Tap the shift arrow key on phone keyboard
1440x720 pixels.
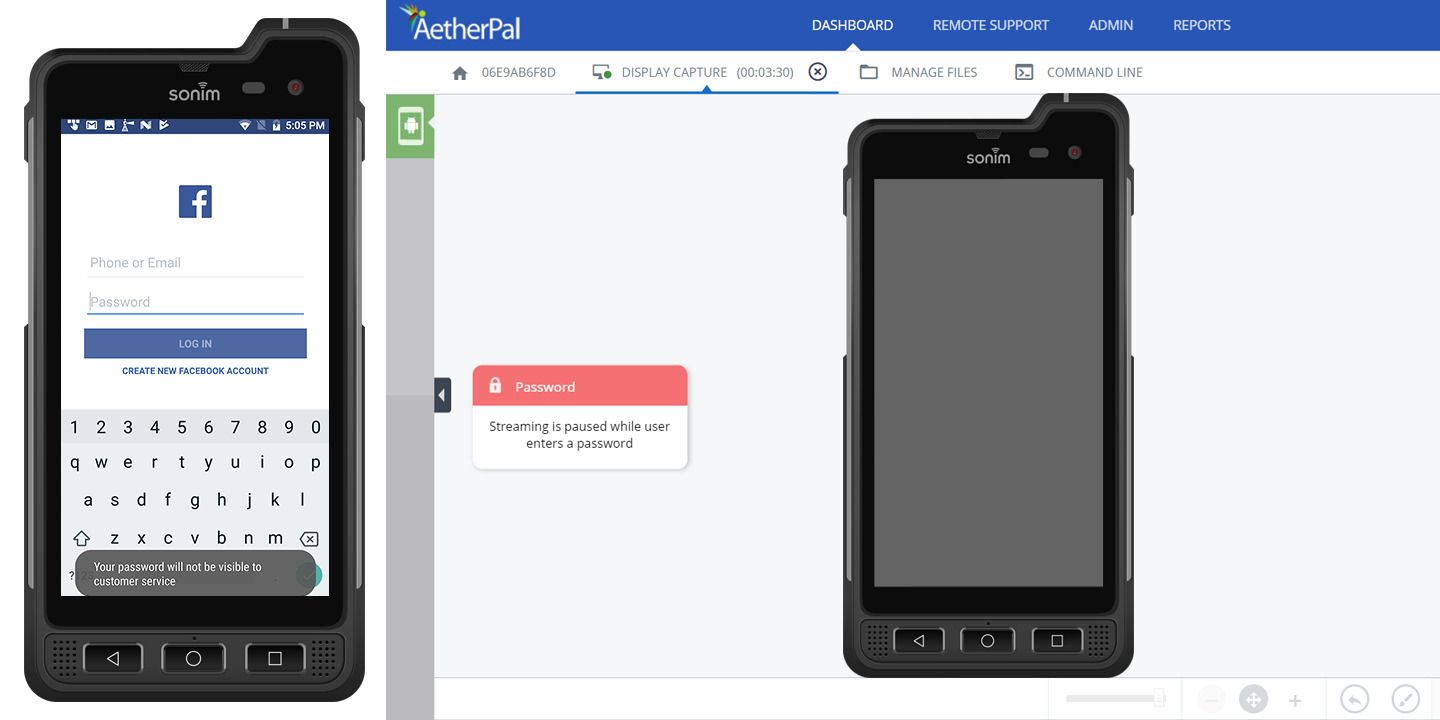(x=82, y=538)
